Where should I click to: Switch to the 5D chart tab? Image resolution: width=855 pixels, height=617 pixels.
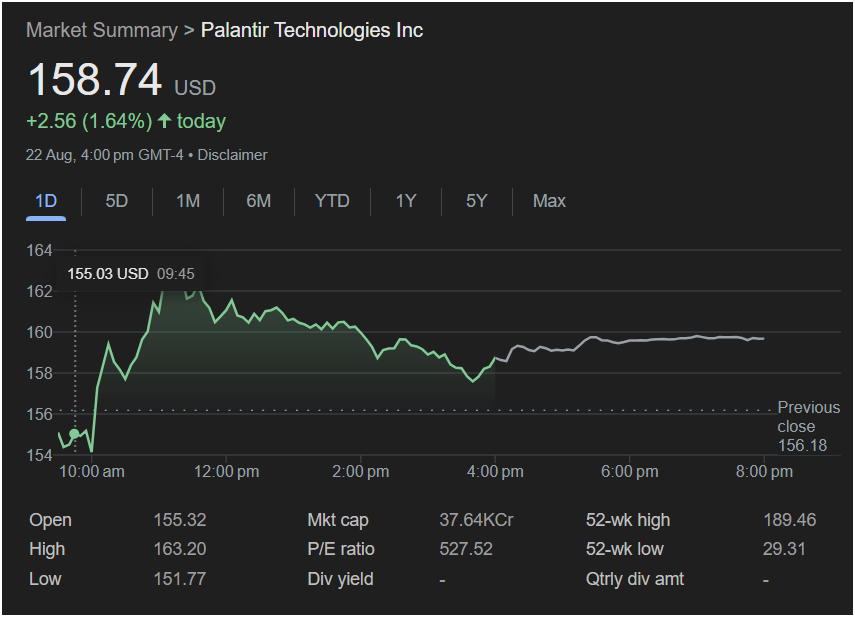click(117, 201)
